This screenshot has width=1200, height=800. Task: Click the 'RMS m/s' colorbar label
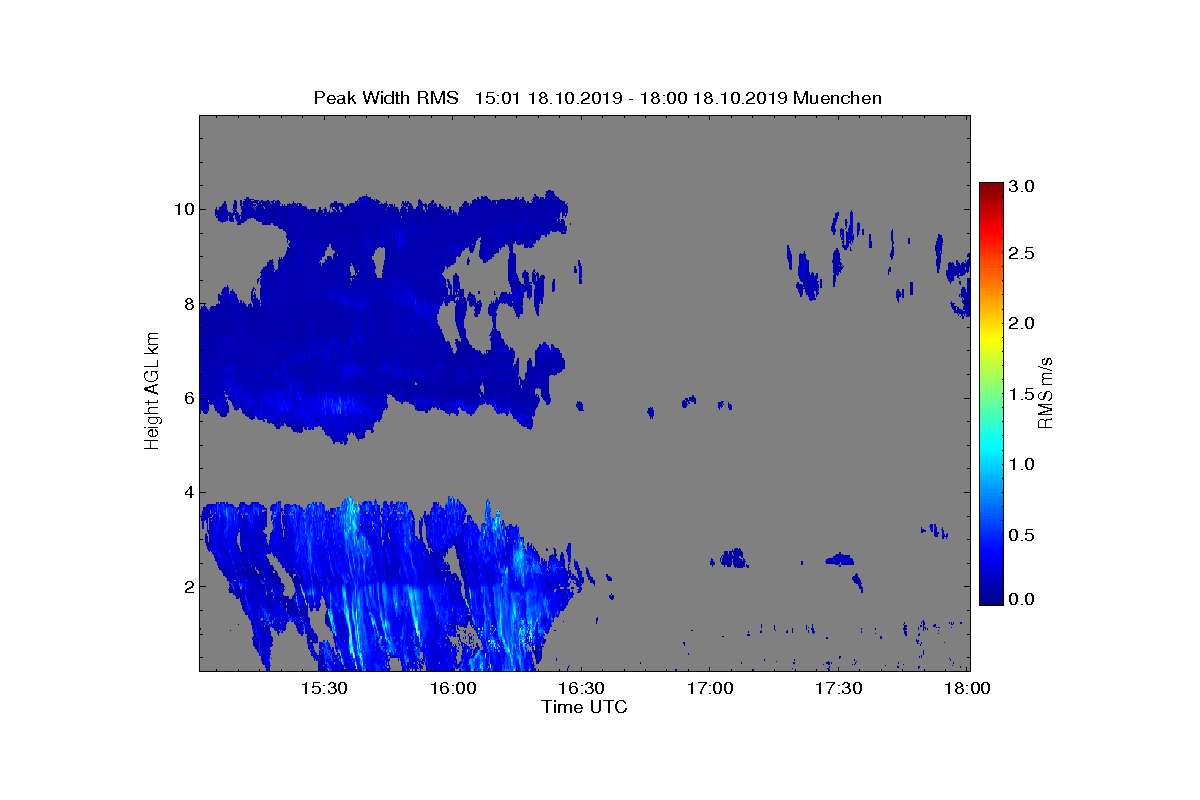[x=1045, y=392]
